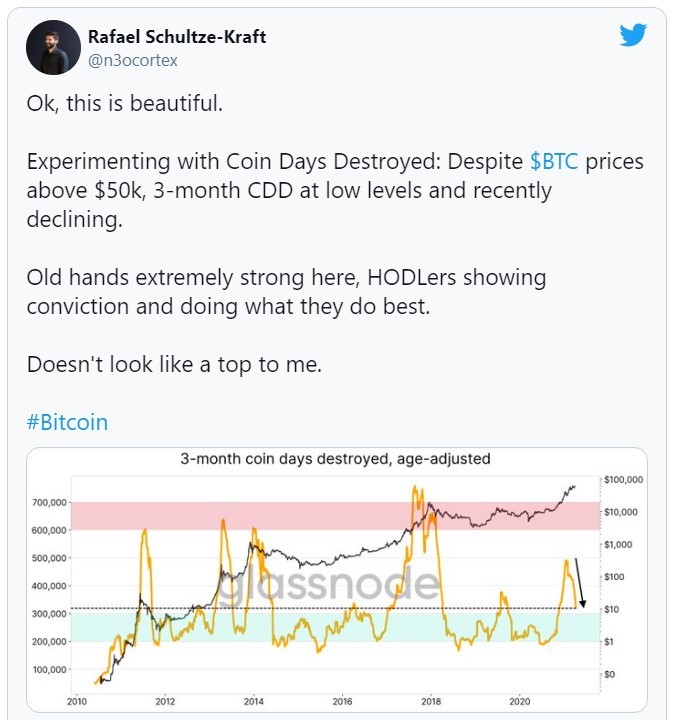Click the $100,000 price axis label
673x720 pixels.
(625, 481)
